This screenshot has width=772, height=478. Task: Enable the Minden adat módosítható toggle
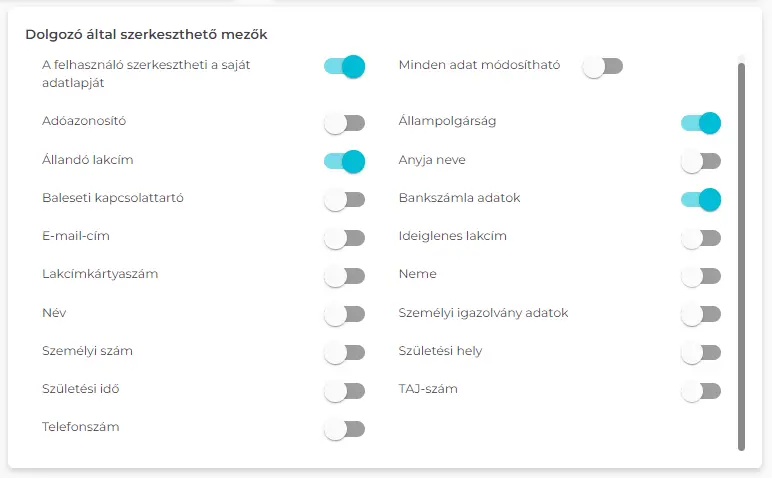(x=603, y=67)
